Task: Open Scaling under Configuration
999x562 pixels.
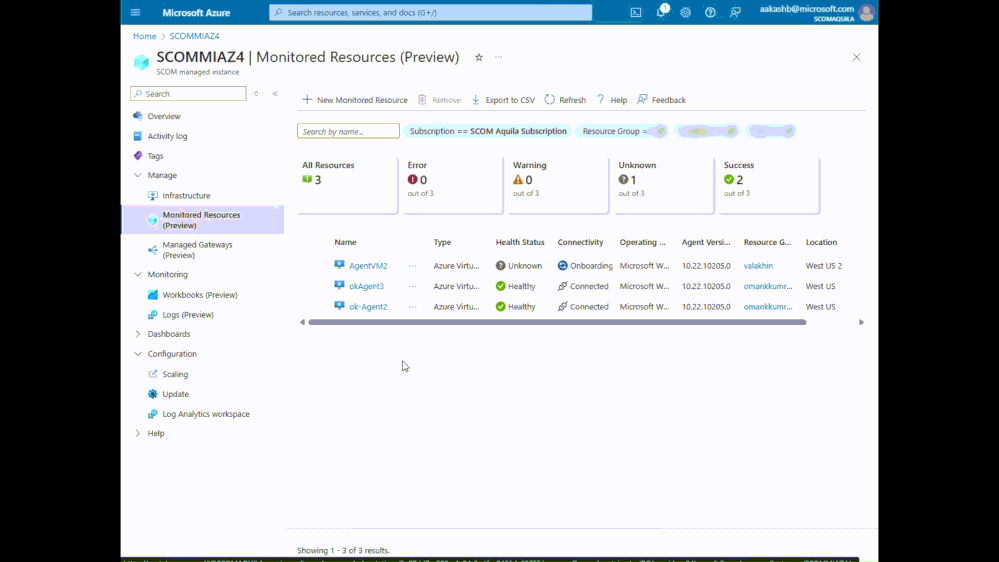Action: click(175, 374)
